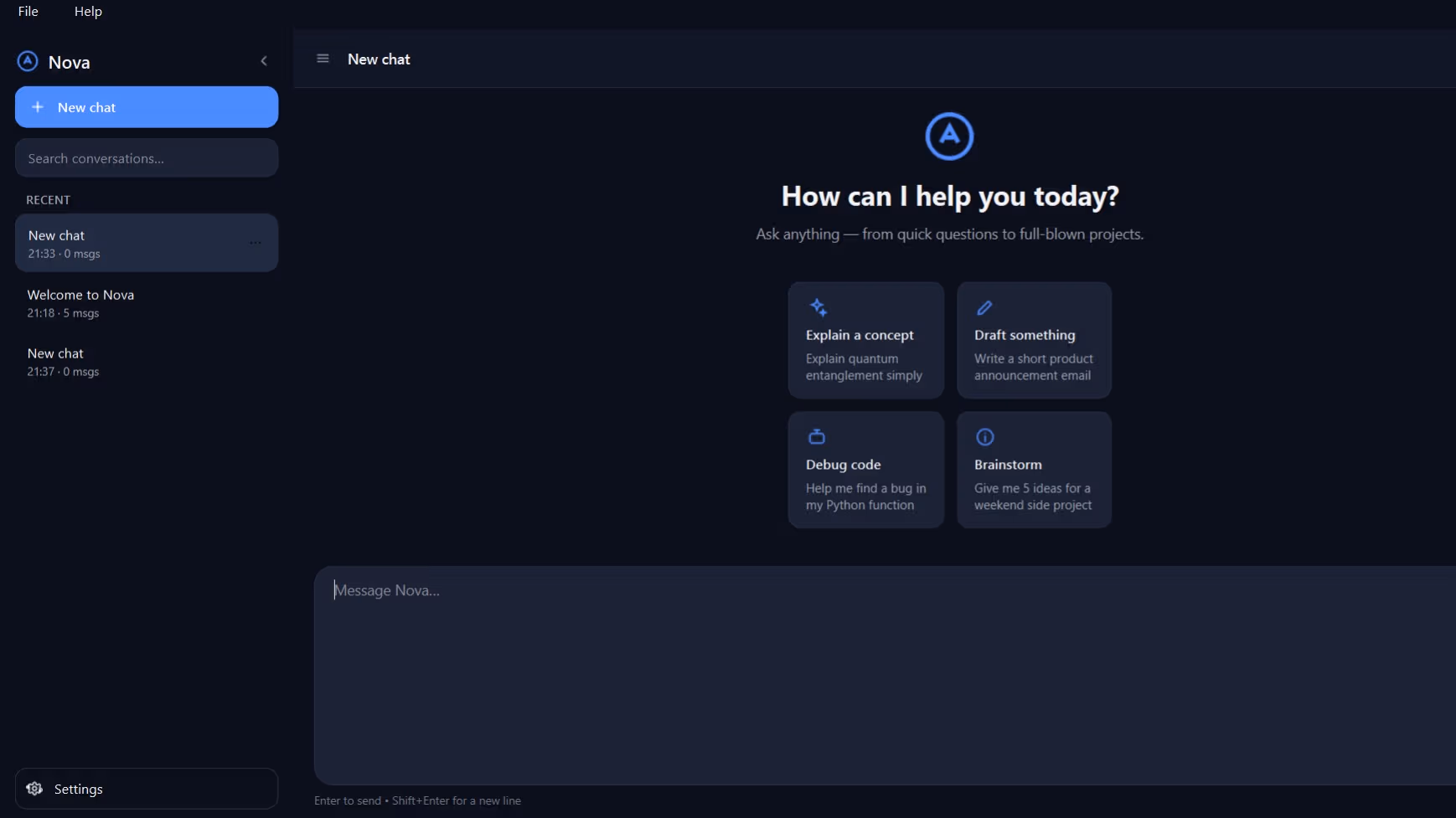Click the plus icon on New chat button
The width and height of the screenshot is (1456, 818).
pyautogui.click(x=38, y=107)
